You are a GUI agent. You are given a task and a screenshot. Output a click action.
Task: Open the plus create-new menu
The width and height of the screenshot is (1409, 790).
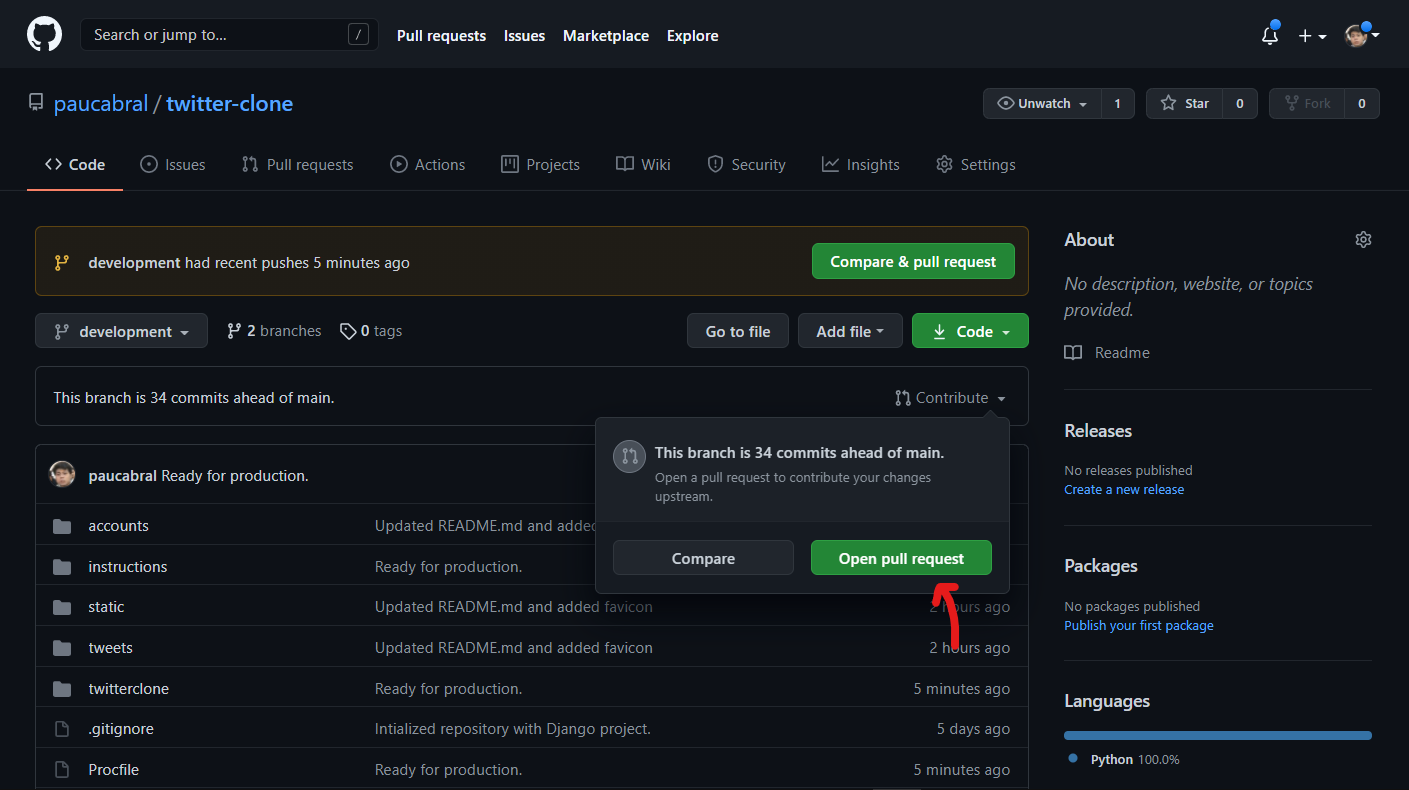point(1312,36)
